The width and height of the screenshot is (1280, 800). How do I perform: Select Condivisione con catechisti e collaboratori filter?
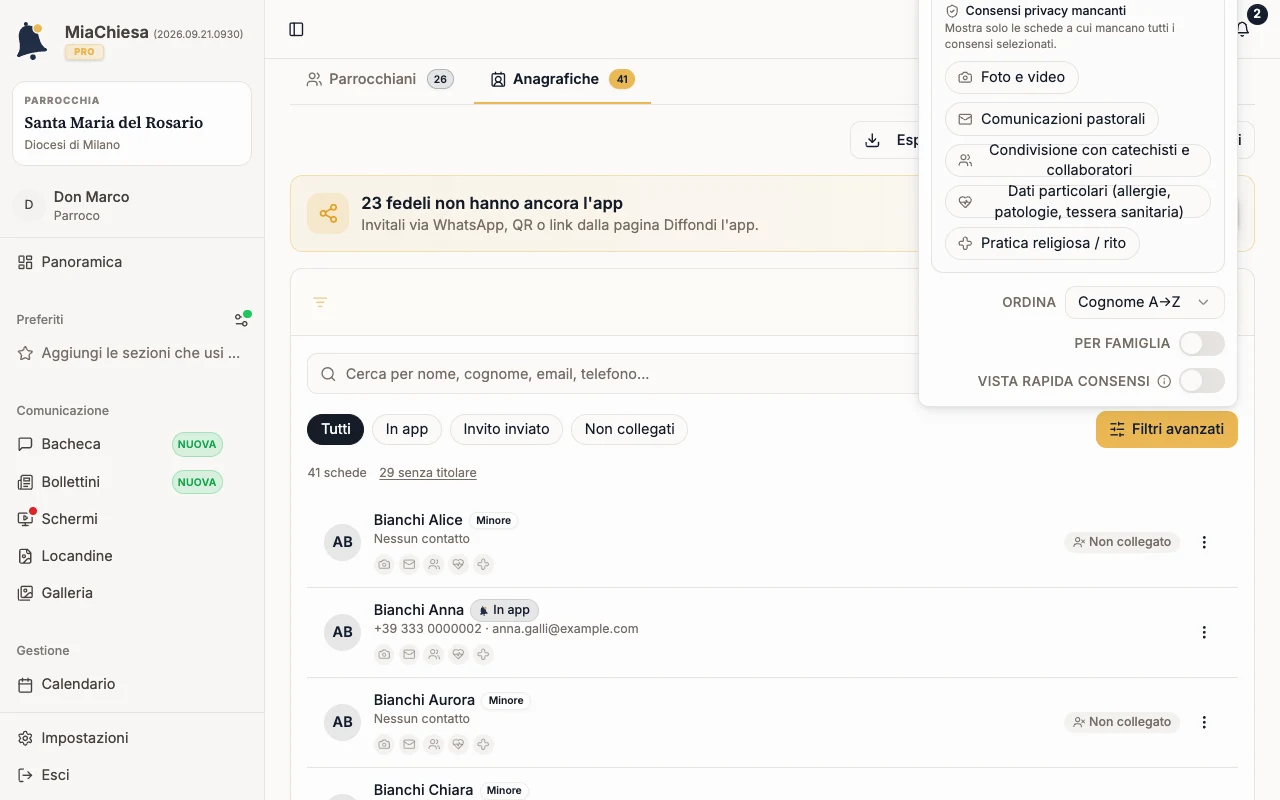1077,160
